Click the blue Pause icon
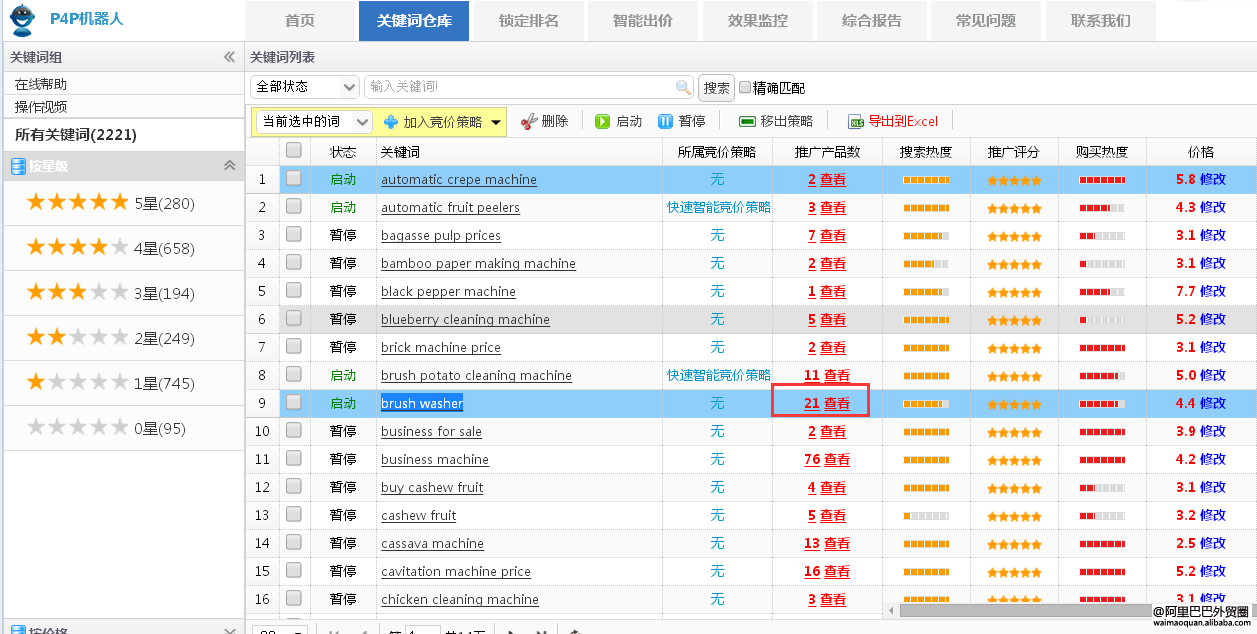 pos(665,121)
